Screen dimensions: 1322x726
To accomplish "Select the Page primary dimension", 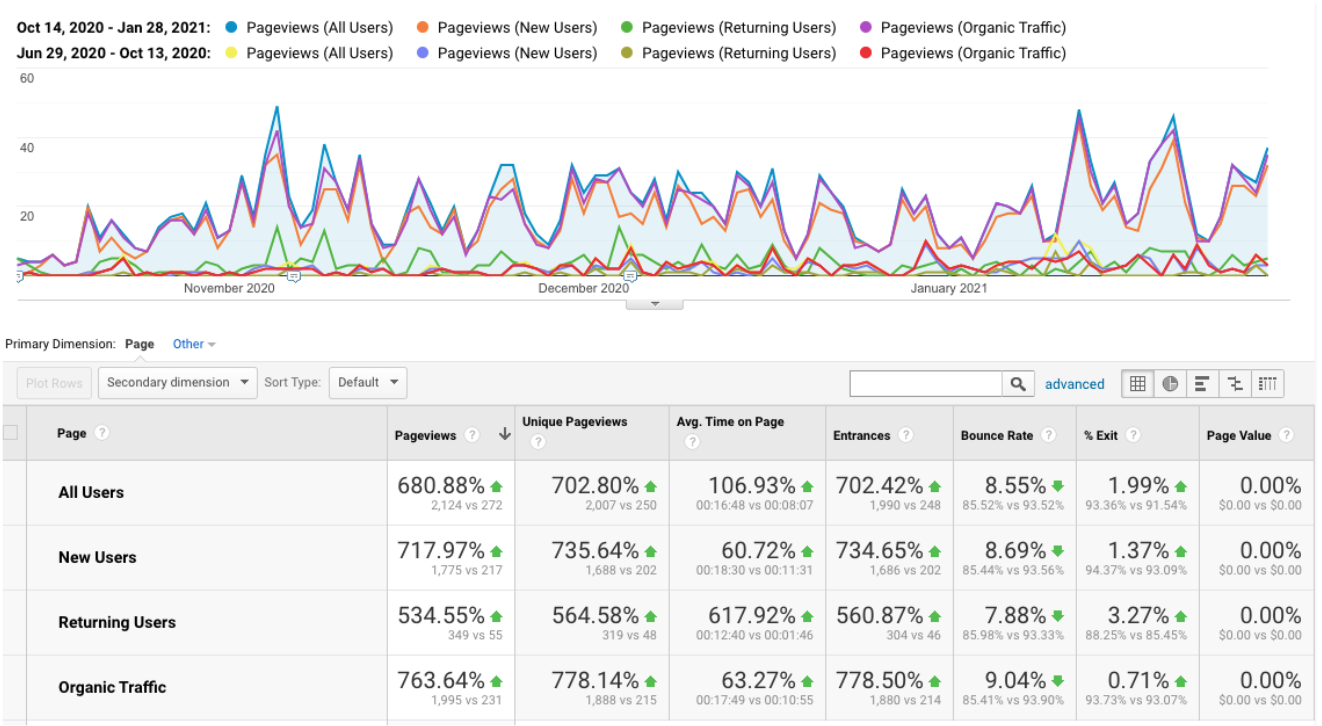I will point(140,344).
